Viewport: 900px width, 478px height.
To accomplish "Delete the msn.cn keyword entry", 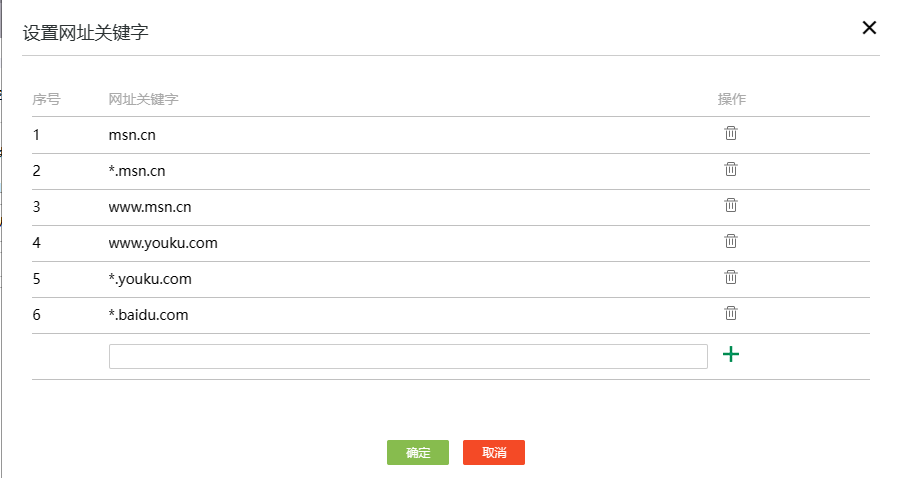I will (x=731, y=133).
